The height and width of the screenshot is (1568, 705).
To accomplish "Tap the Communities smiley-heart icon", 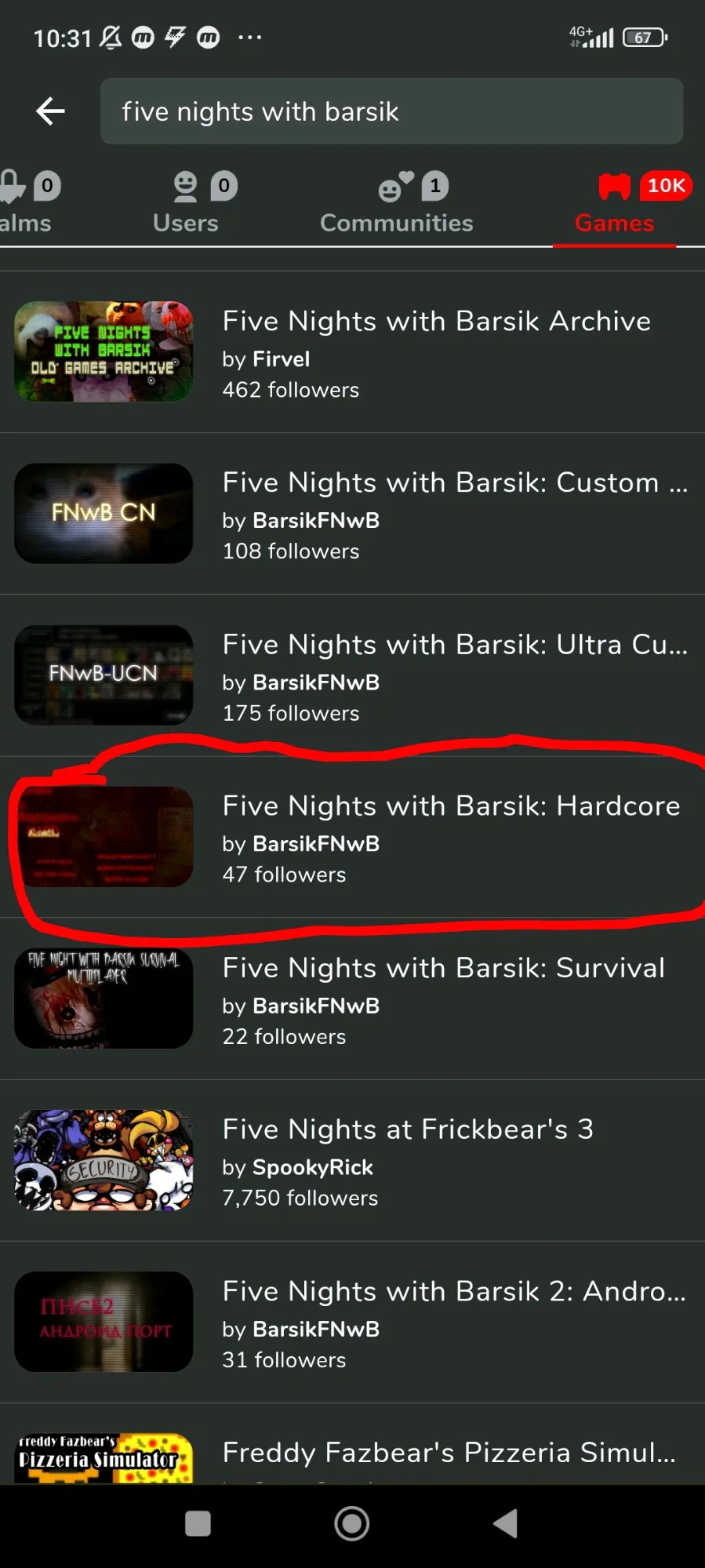I will (x=395, y=187).
